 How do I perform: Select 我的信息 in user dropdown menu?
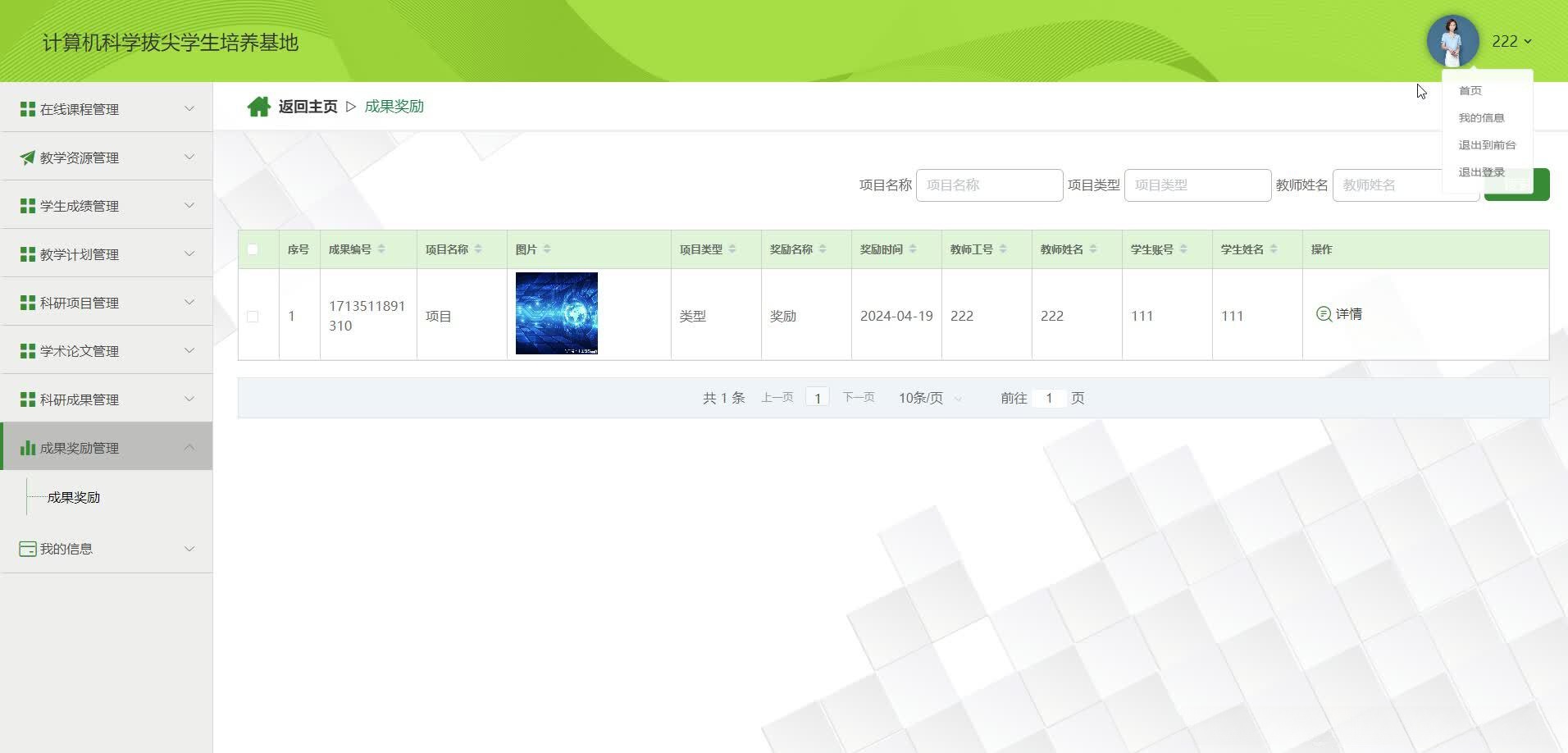tap(1481, 117)
